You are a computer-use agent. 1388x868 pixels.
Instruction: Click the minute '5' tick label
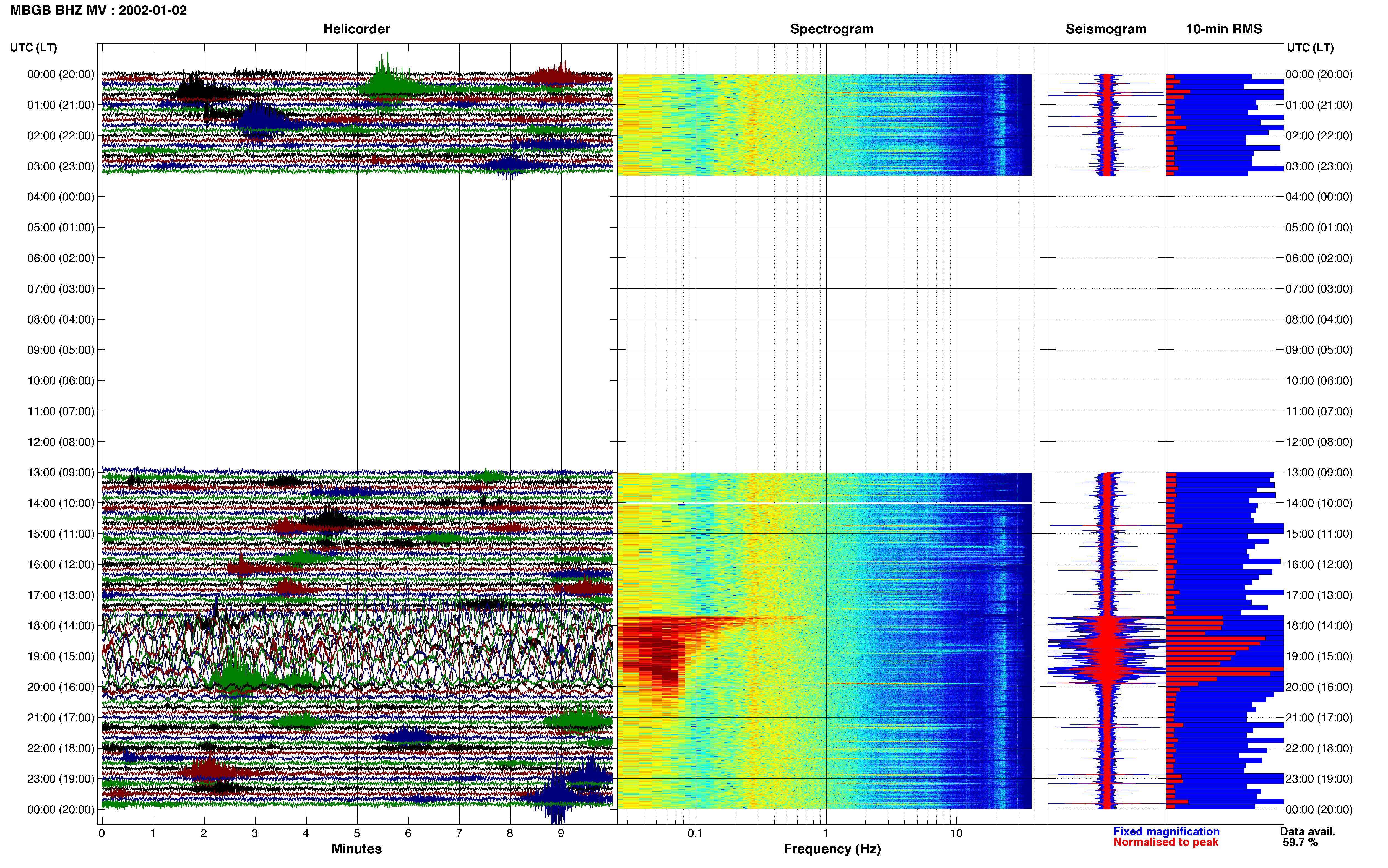click(x=357, y=833)
